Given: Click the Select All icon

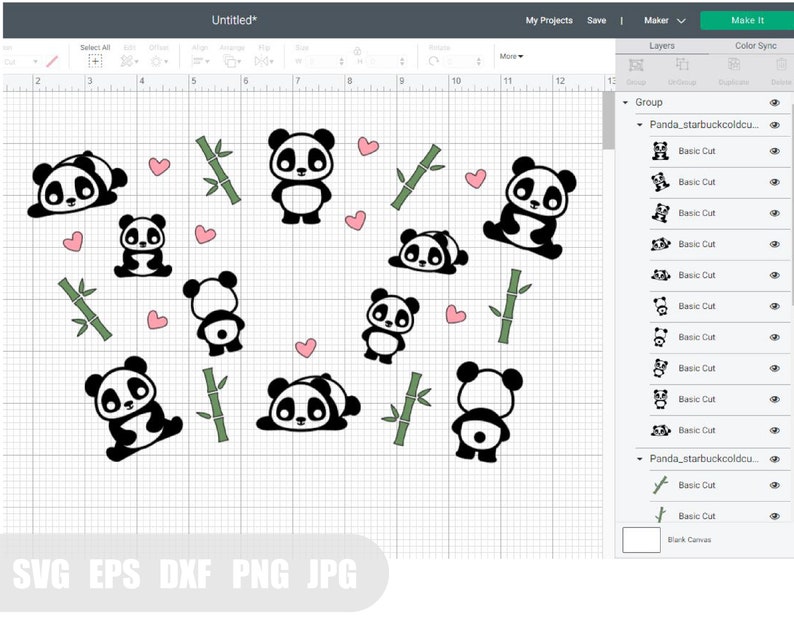Looking at the screenshot, I should tap(95, 61).
